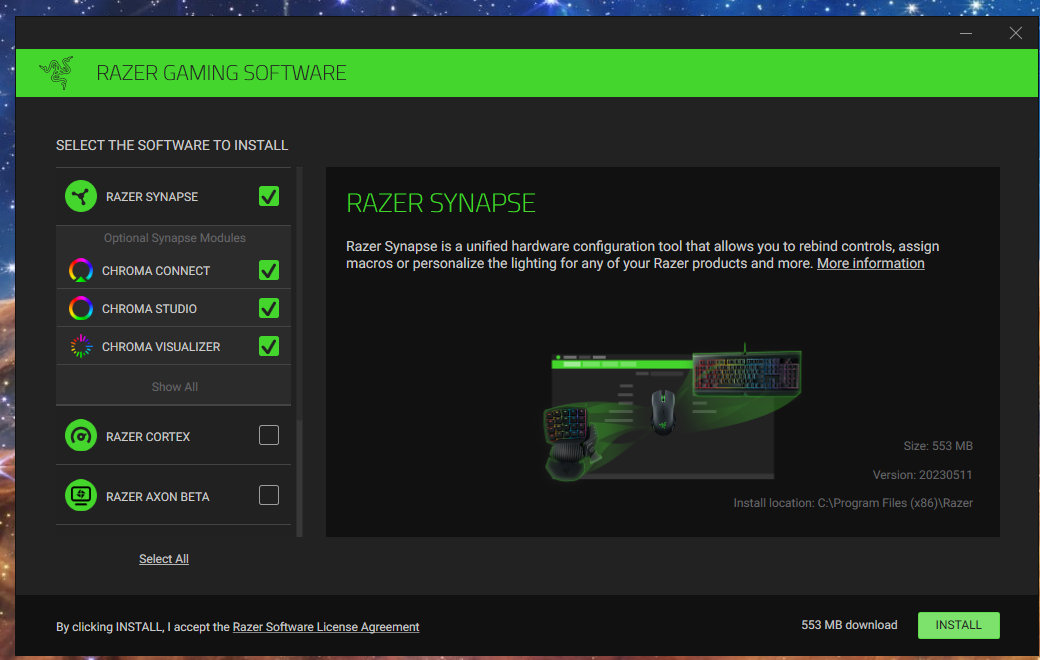Click the Chroma Studio rainbow circle icon
Image resolution: width=1040 pixels, height=660 pixels.
[x=81, y=308]
